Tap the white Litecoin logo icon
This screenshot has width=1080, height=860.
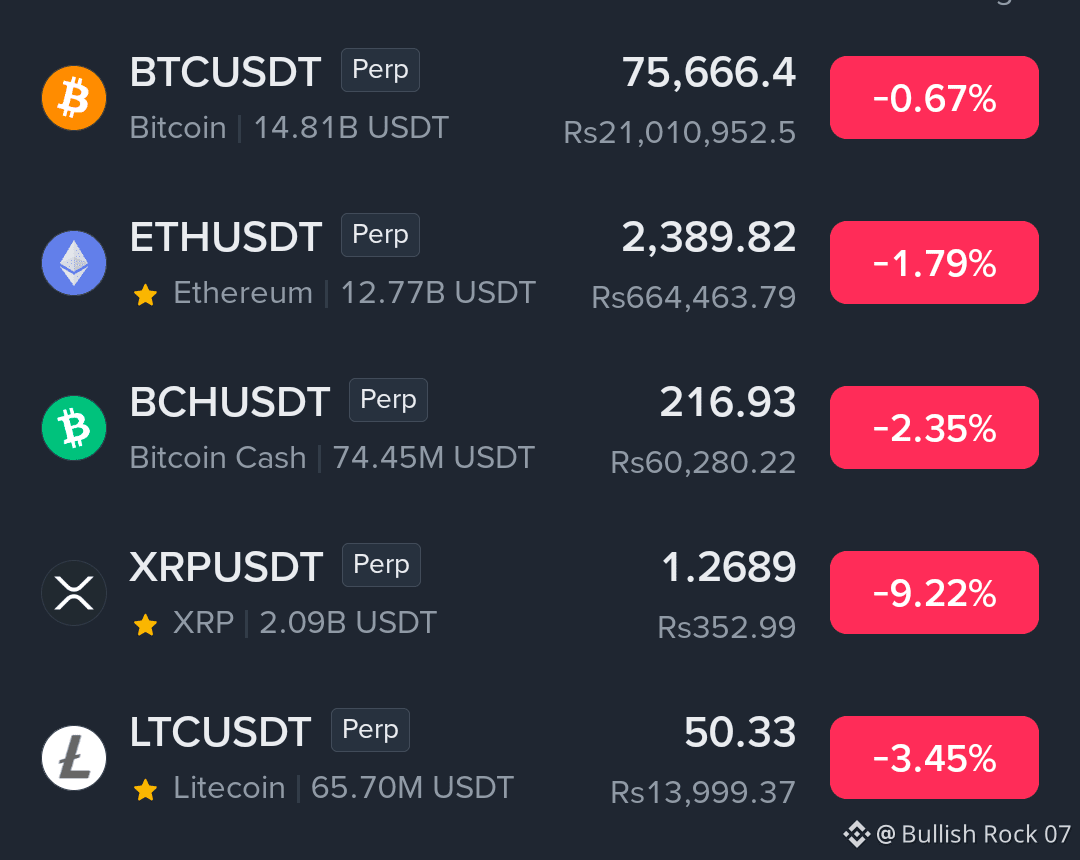74,757
